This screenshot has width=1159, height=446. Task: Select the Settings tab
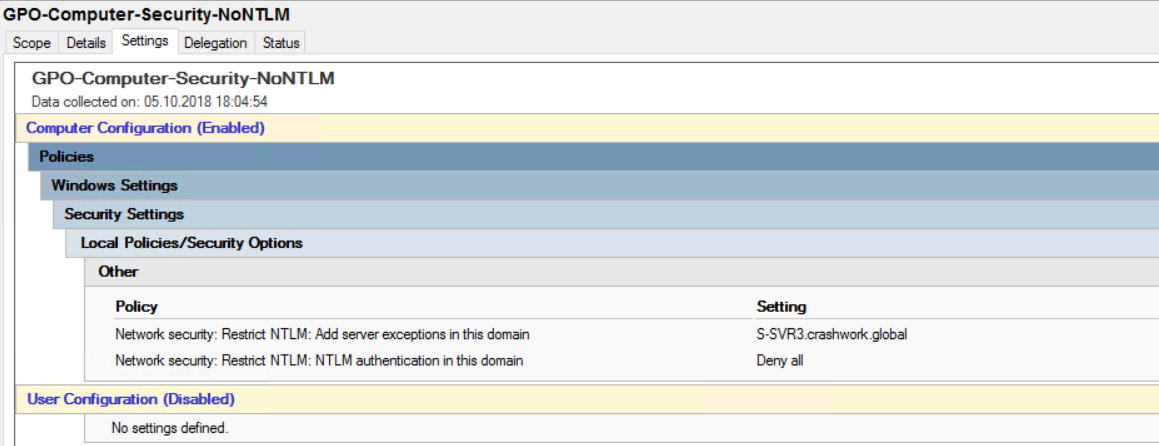[145, 41]
